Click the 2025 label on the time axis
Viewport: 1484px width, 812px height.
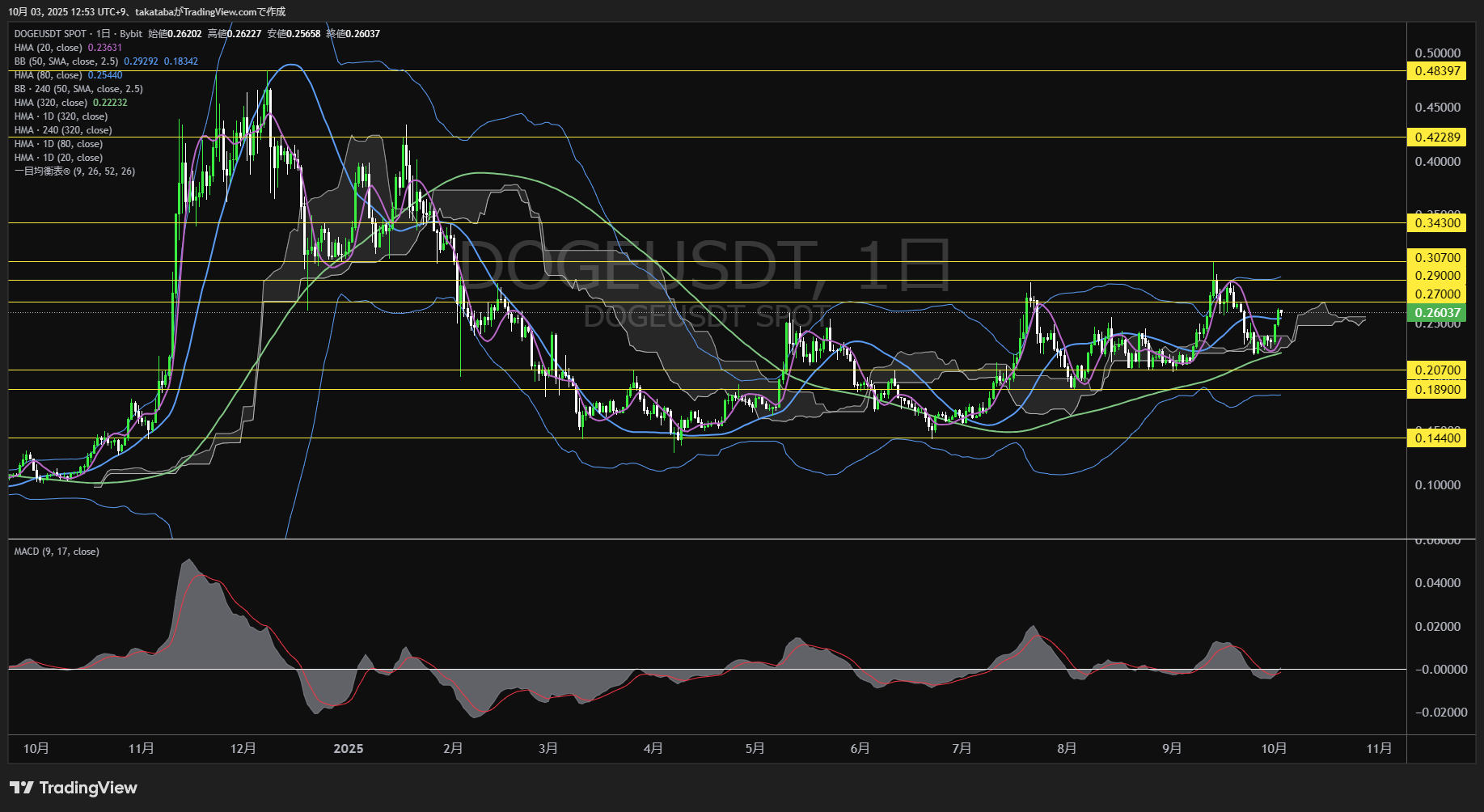[x=349, y=748]
